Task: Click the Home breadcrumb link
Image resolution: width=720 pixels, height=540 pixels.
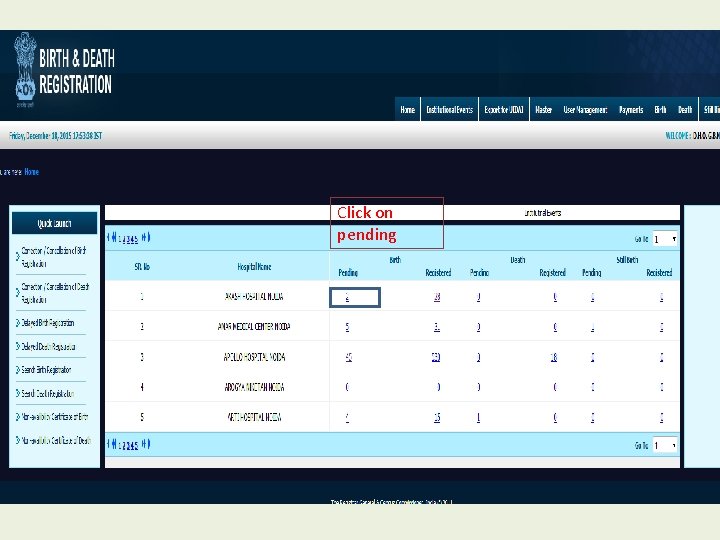Action: (32, 172)
